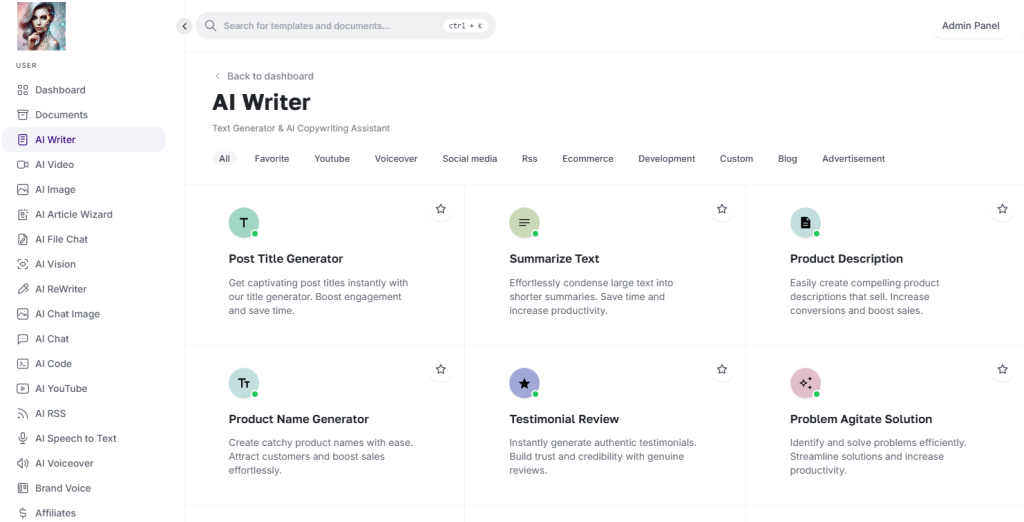
Task: Open the AI Video sidebar icon
Action: coord(23,165)
